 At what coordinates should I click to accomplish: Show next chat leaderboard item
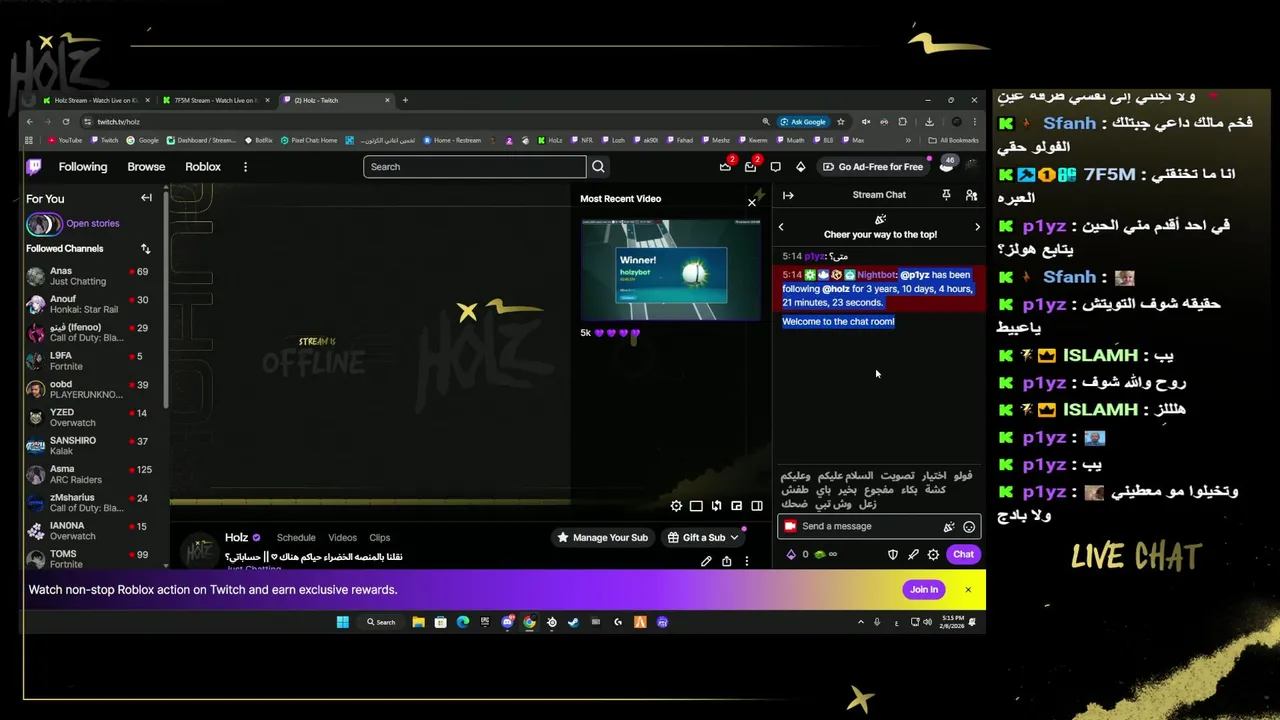point(977,227)
